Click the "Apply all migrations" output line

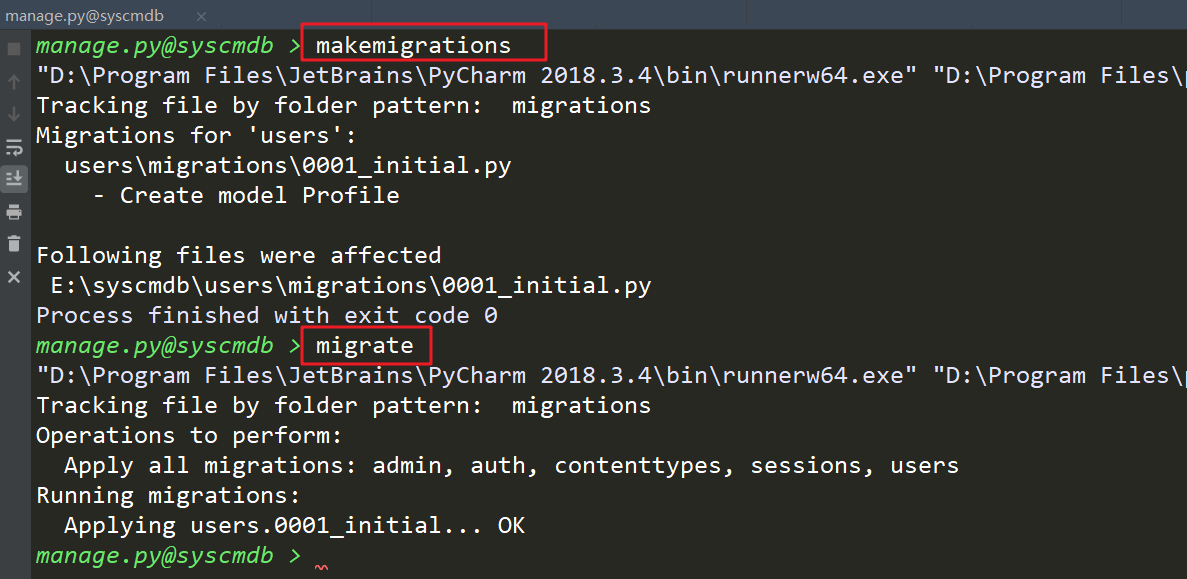[511, 466]
